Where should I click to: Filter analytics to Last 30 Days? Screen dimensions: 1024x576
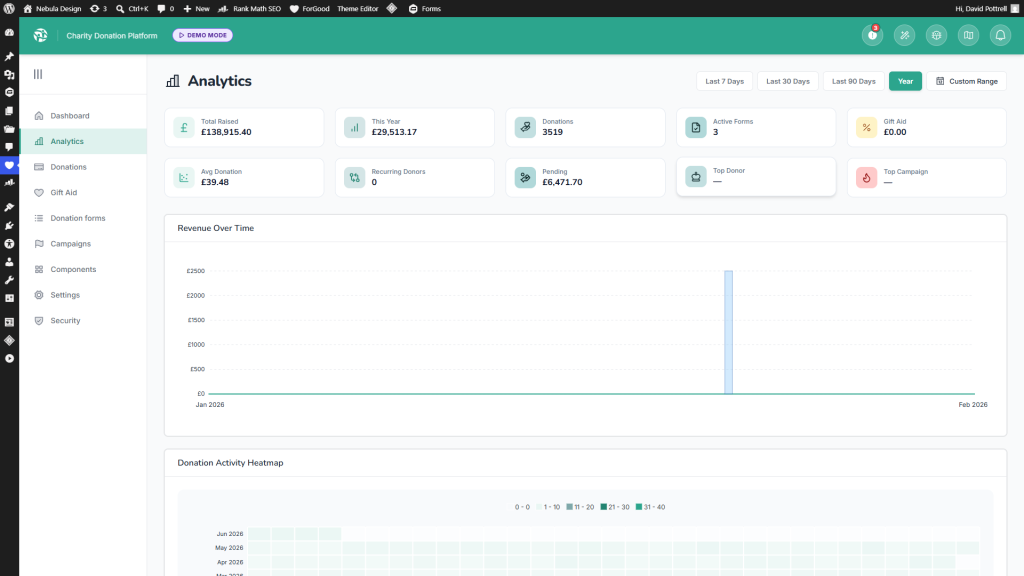[788, 81]
